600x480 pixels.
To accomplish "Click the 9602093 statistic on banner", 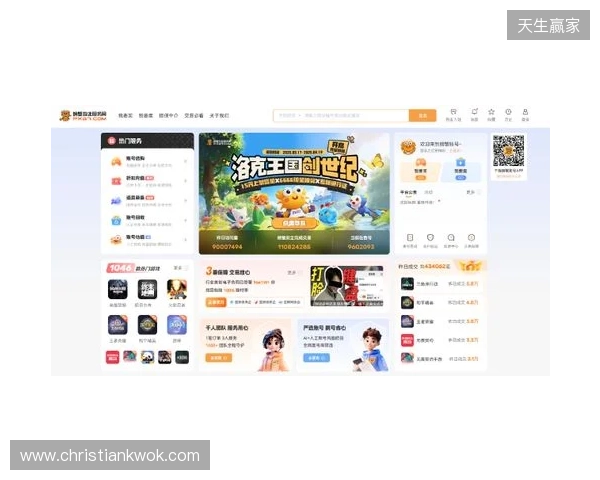I will (x=361, y=247).
